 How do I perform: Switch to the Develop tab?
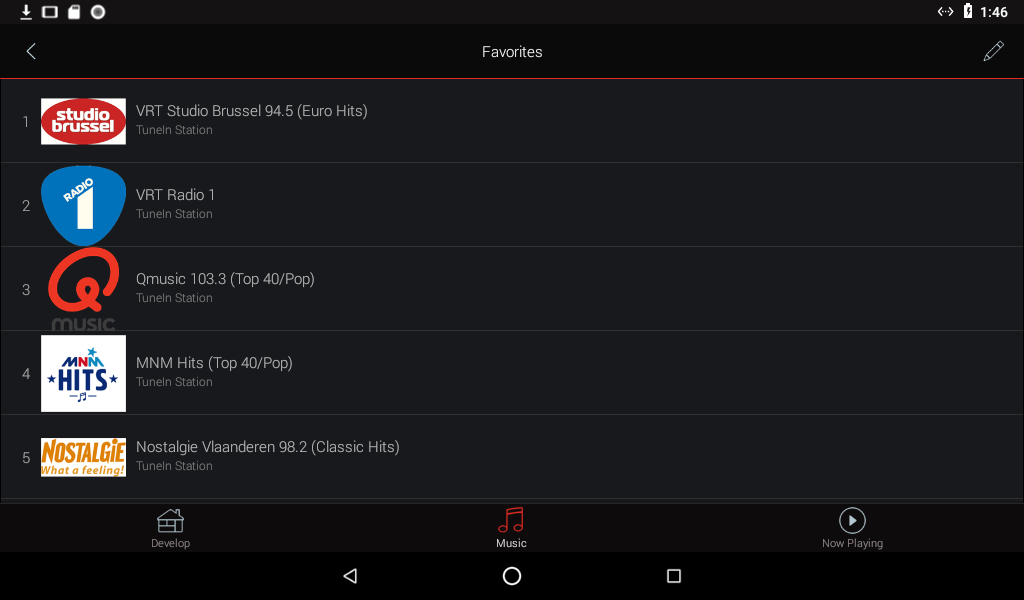click(x=170, y=528)
